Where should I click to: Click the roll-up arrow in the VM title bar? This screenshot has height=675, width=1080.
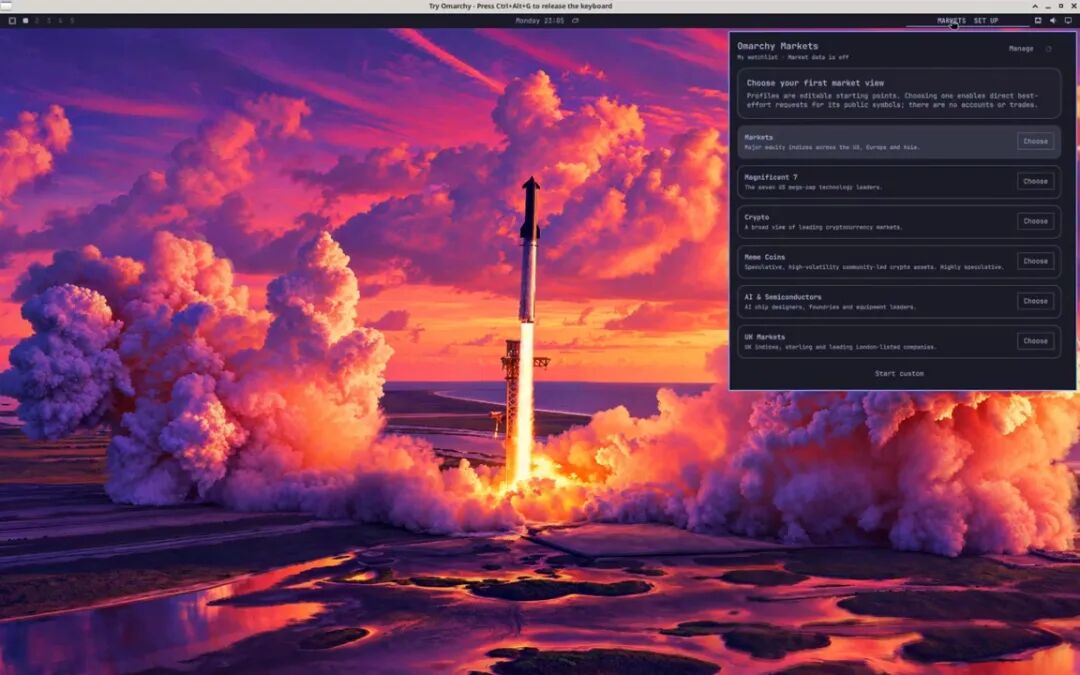[1037, 6]
